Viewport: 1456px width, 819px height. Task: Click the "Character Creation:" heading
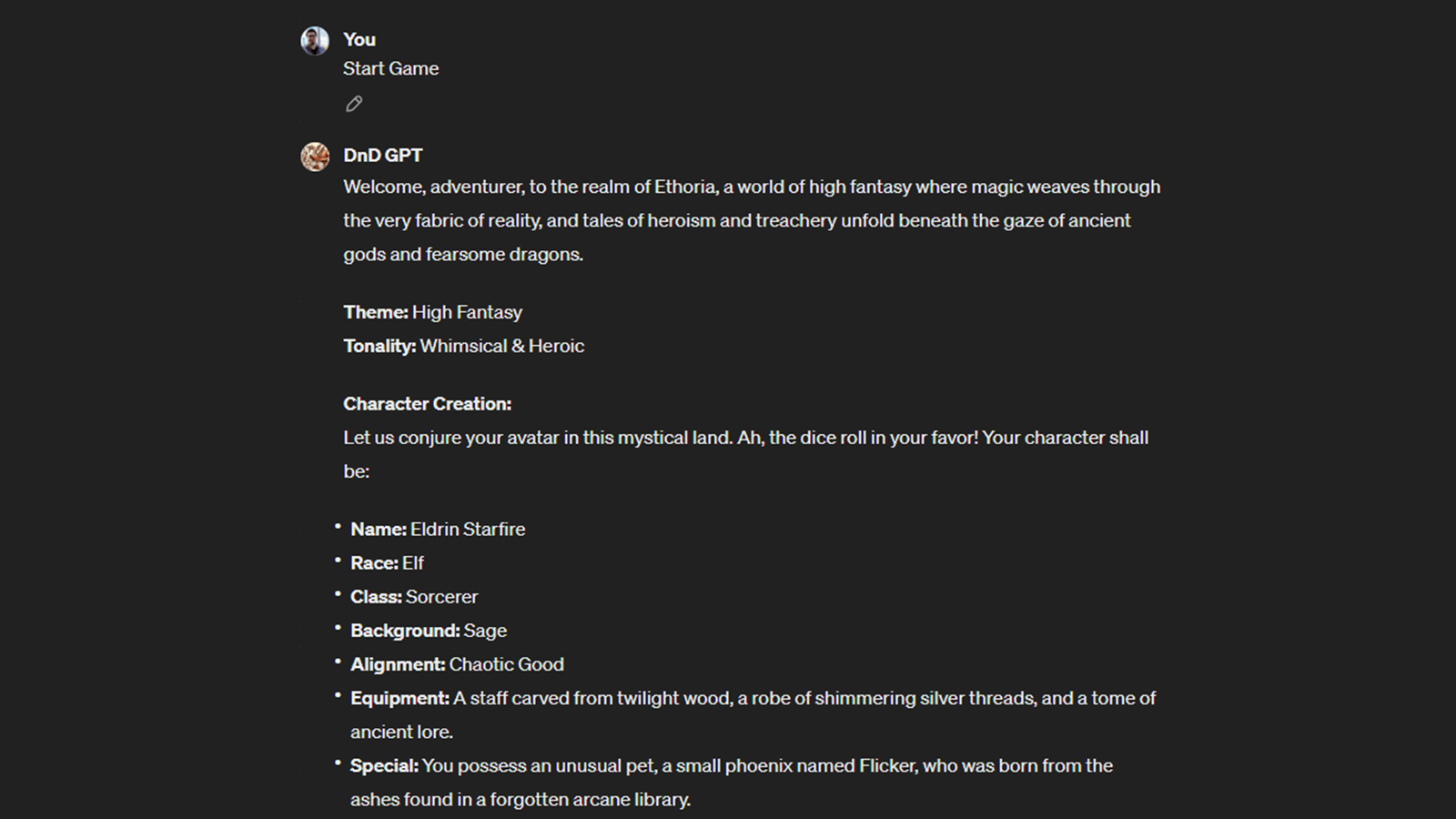point(427,403)
